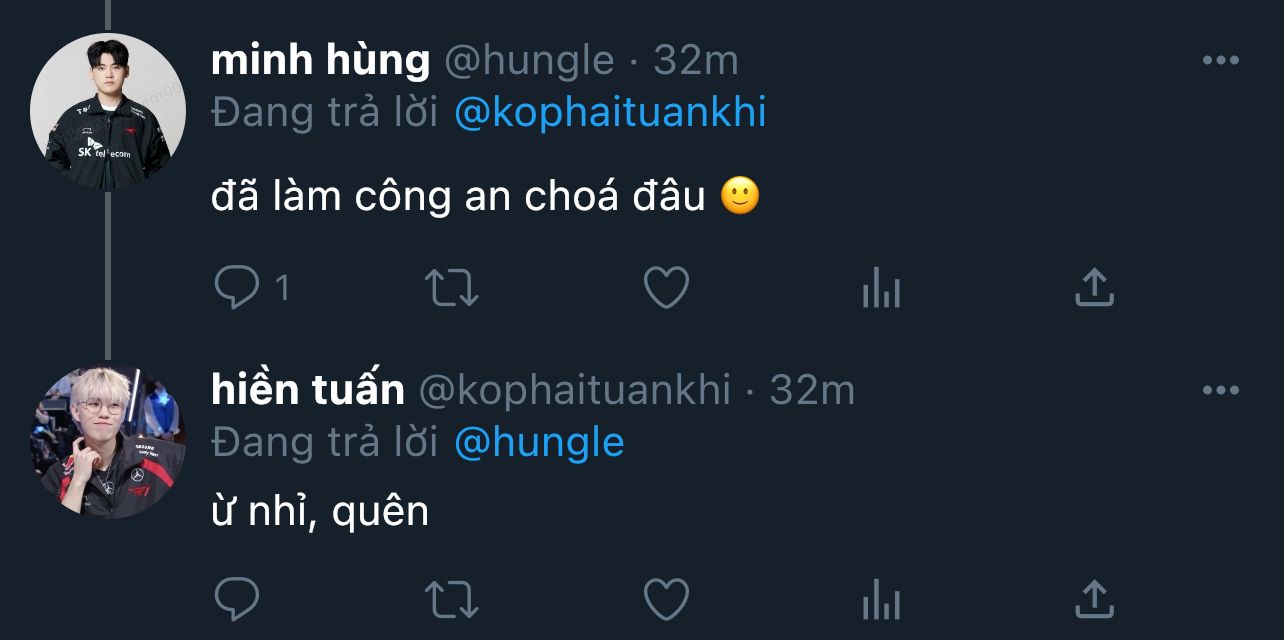View analytics for hiền tuấn's tweet
The width and height of the screenshot is (1284, 640).
click(881, 601)
